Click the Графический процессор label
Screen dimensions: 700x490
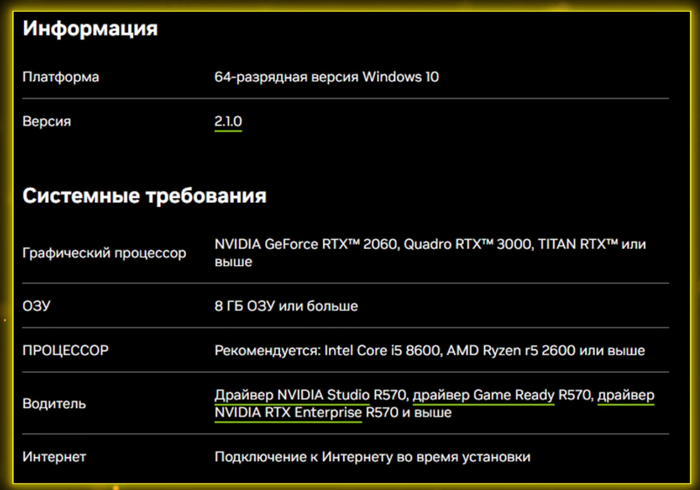click(104, 253)
